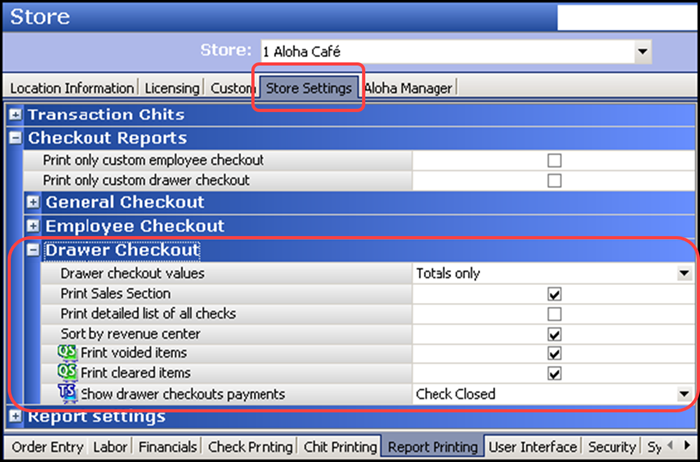Switch to the Order Entry bottom tab

coord(48,447)
